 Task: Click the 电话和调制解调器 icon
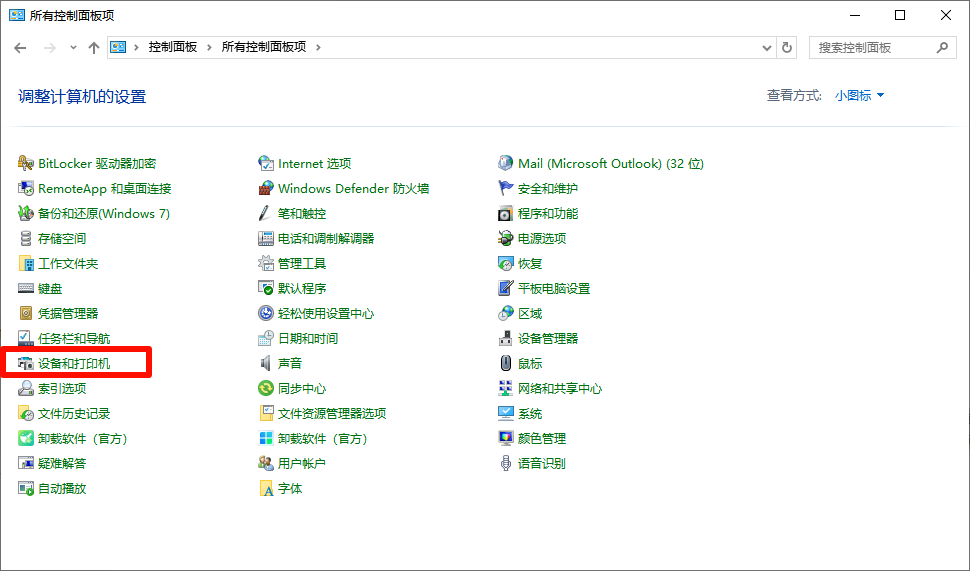click(x=265, y=238)
